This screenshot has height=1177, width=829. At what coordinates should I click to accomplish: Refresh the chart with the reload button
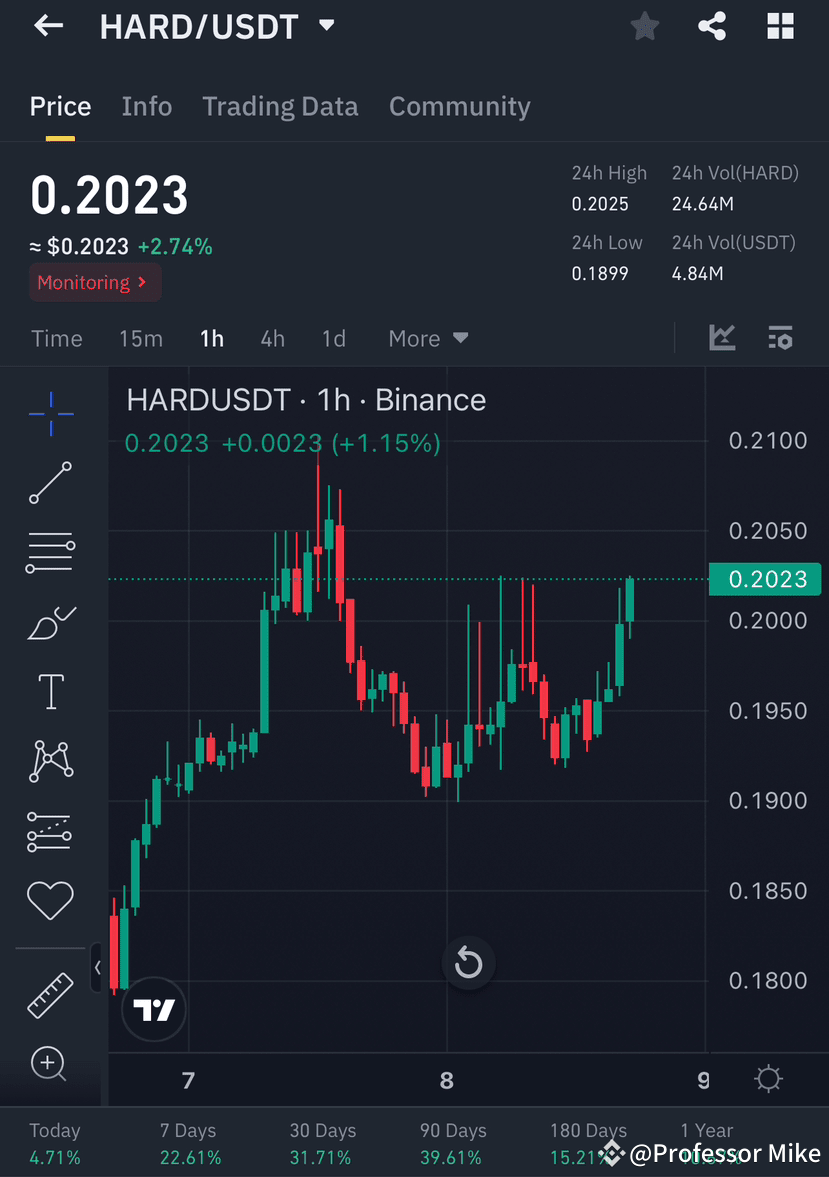point(468,963)
